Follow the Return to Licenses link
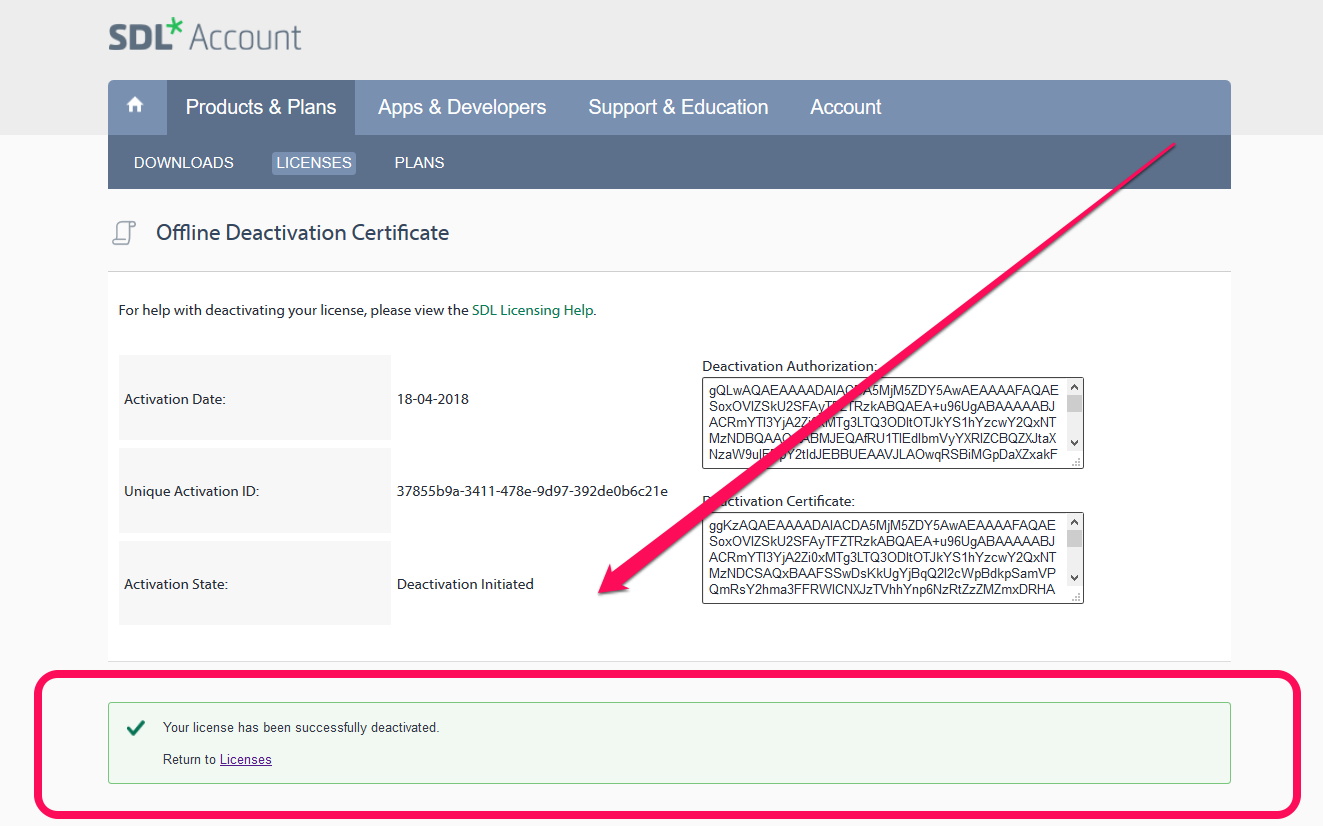Viewport: 1323px width, 826px height. click(x=246, y=760)
